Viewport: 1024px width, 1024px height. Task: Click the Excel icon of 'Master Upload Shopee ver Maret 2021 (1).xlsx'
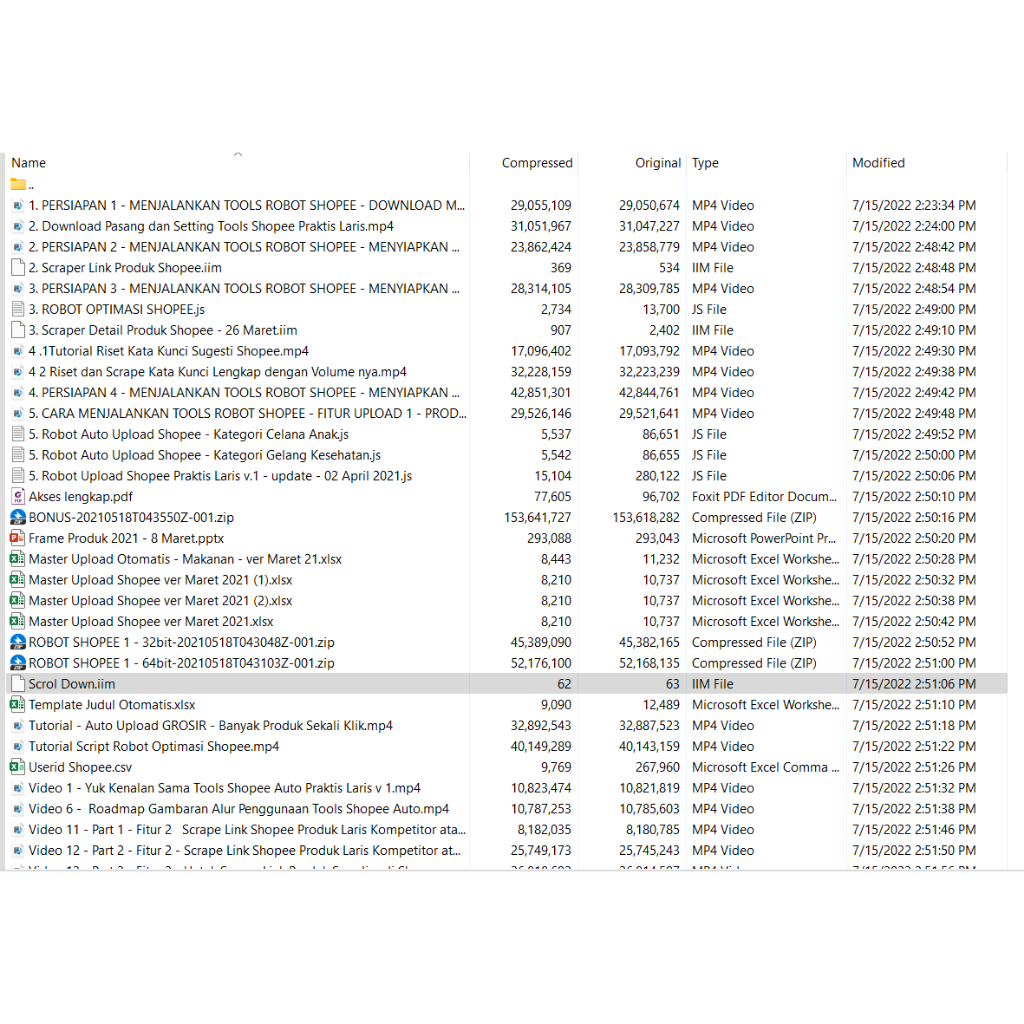click(x=18, y=580)
